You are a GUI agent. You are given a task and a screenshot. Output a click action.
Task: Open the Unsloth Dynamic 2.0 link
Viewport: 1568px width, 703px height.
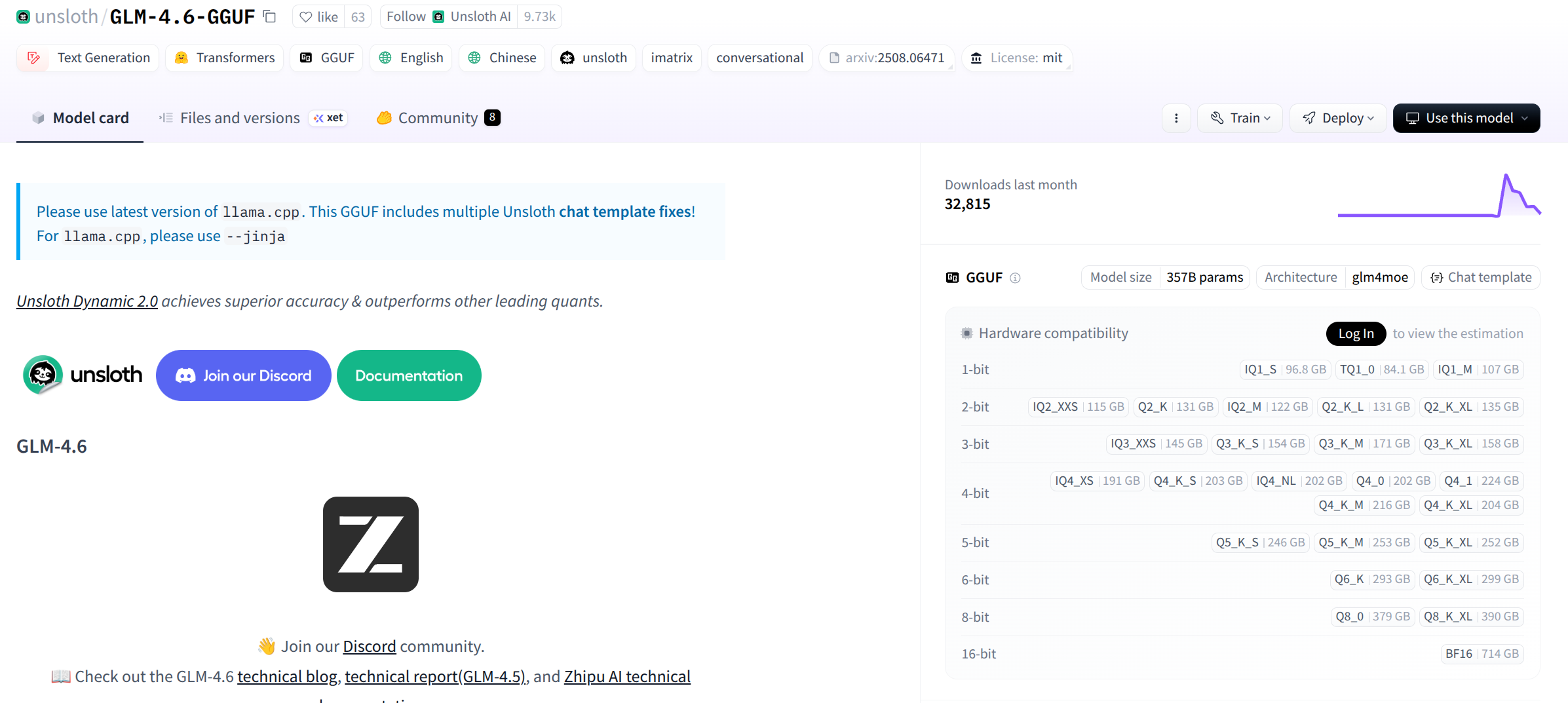pos(87,301)
